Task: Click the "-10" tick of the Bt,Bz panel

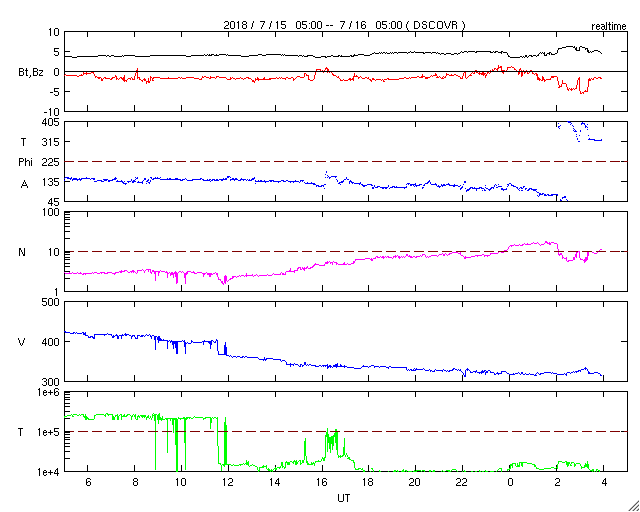Action: (x=51, y=111)
